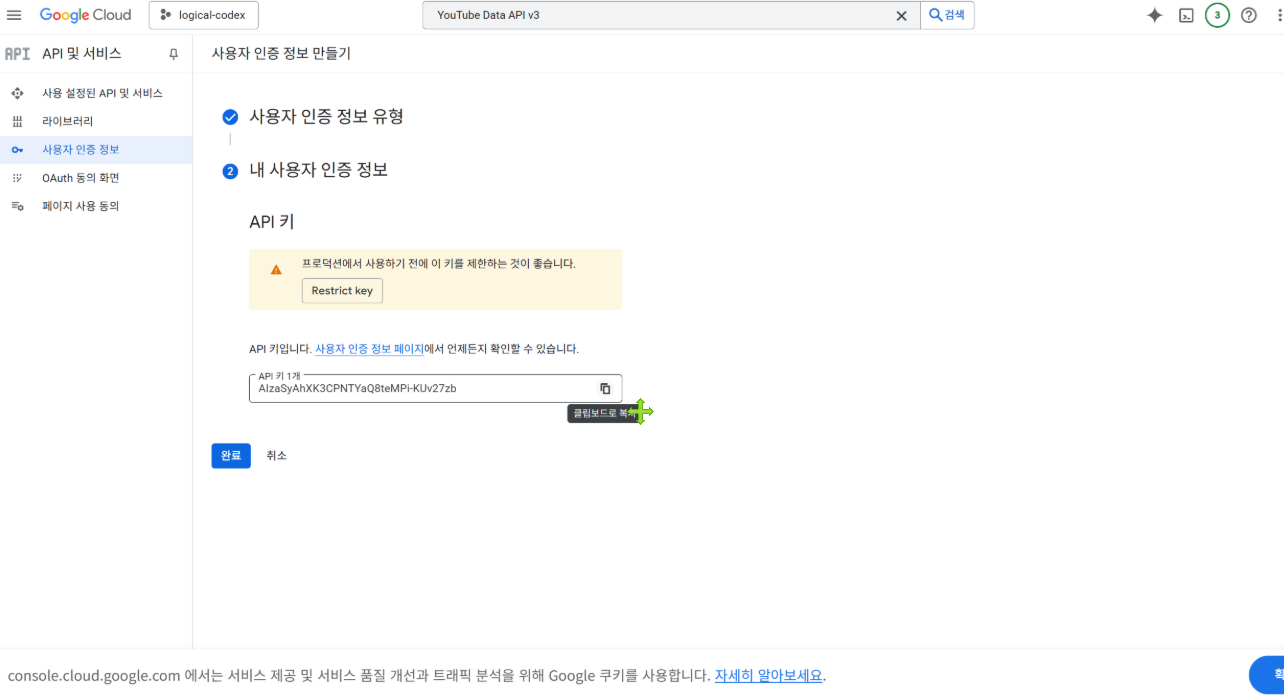The width and height of the screenshot is (1284, 696).
Task: Click the completed step checkmark icon
Action: click(230, 117)
